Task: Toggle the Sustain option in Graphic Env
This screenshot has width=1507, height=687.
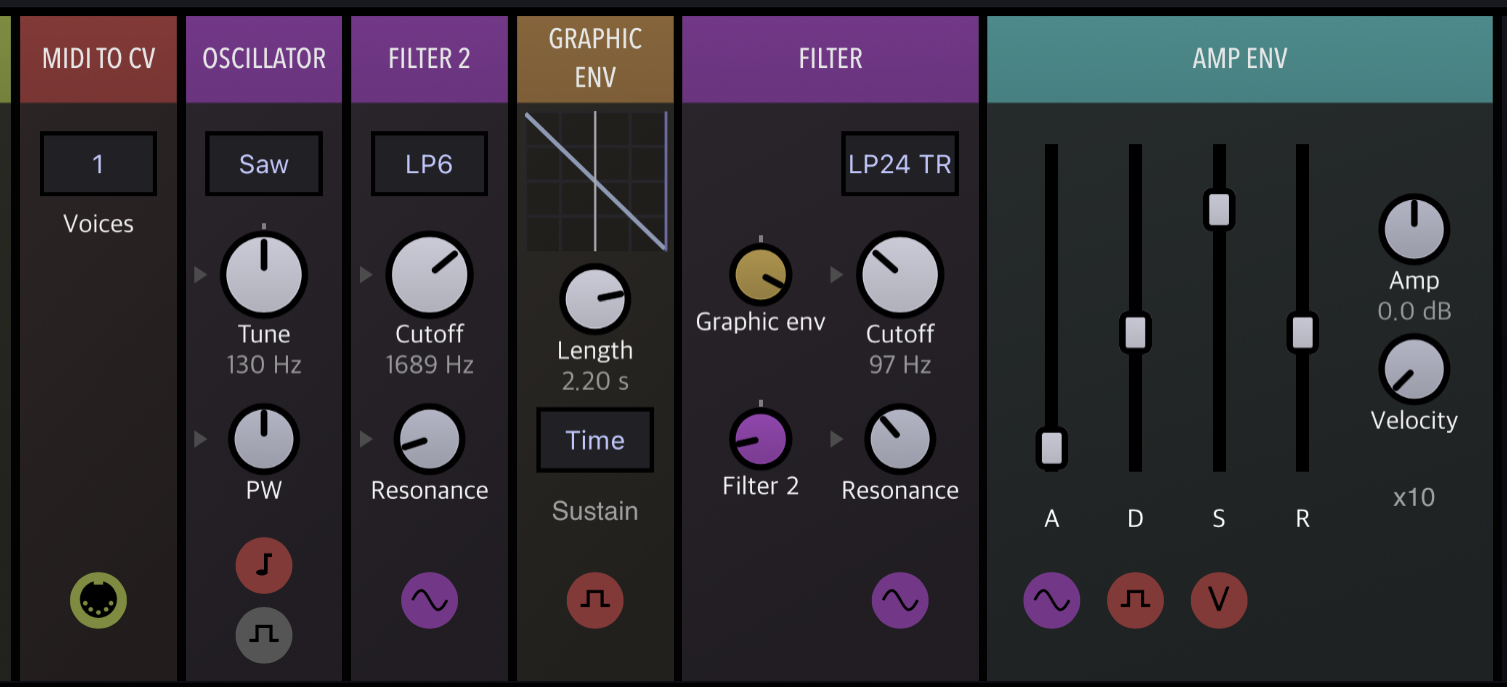Action: 595,511
